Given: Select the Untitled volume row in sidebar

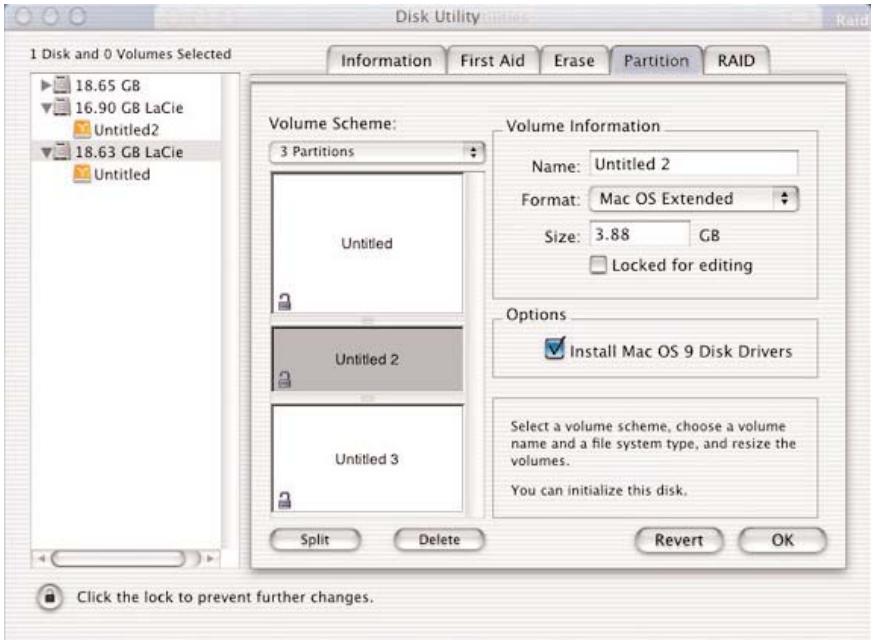Looking at the screenshot, I should click(x=126, y=174).
